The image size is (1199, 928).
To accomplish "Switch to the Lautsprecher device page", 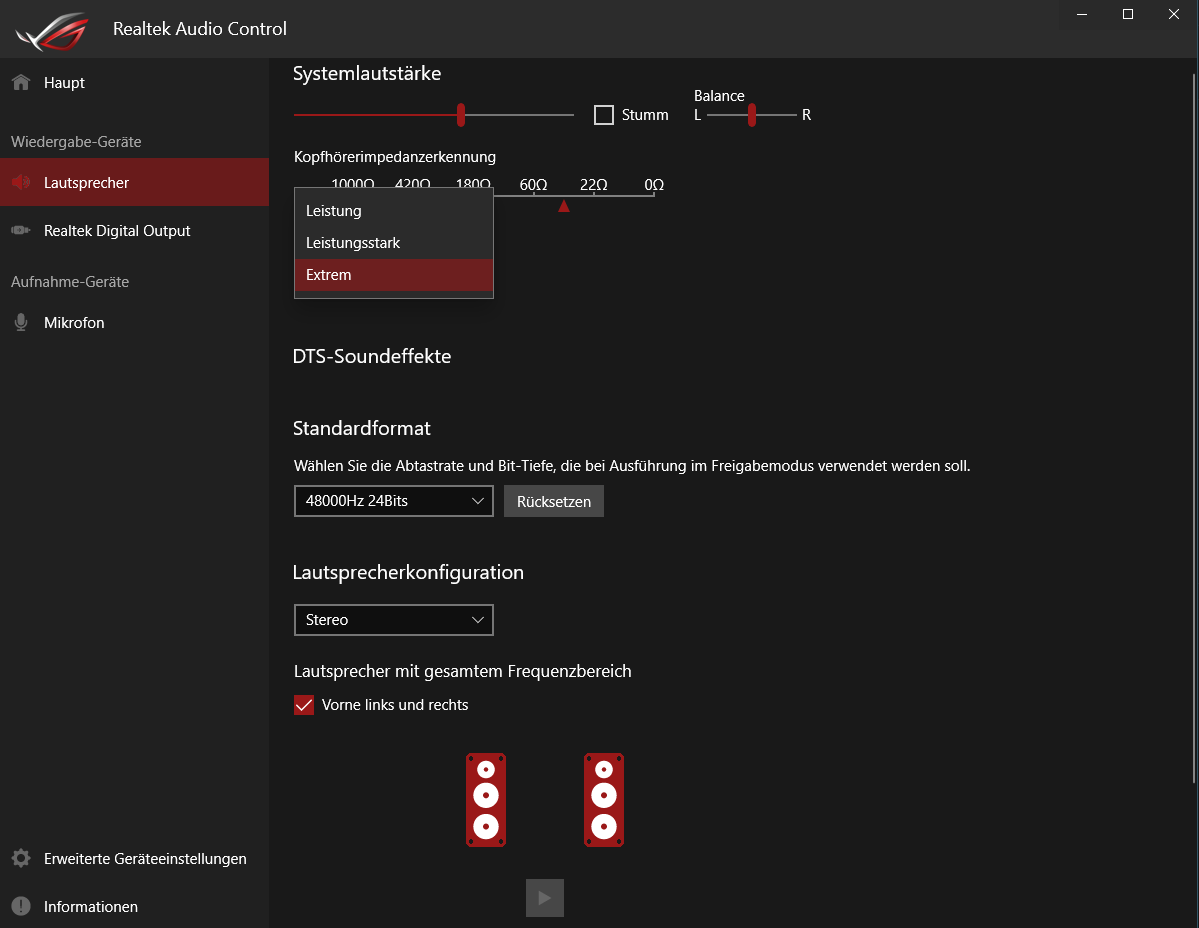I will [135, 182].
